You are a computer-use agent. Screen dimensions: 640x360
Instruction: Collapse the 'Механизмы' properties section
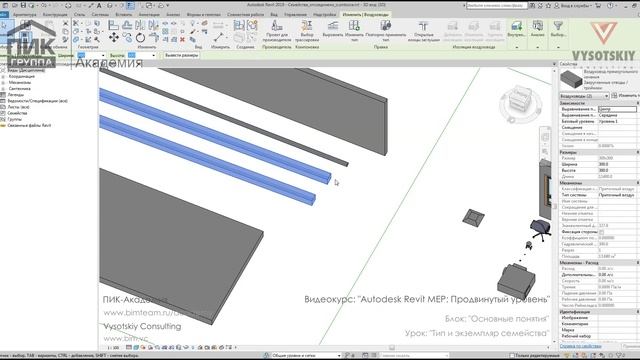[x=638, y=183]
